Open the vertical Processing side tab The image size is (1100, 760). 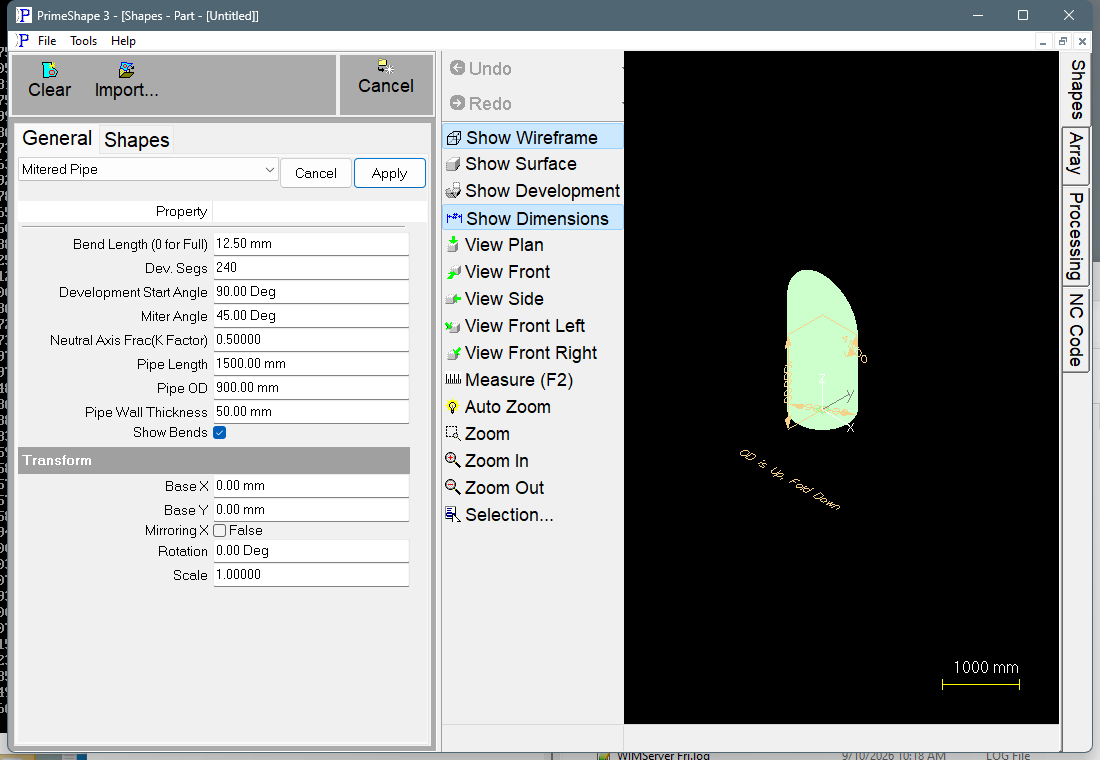[1076, 236]
